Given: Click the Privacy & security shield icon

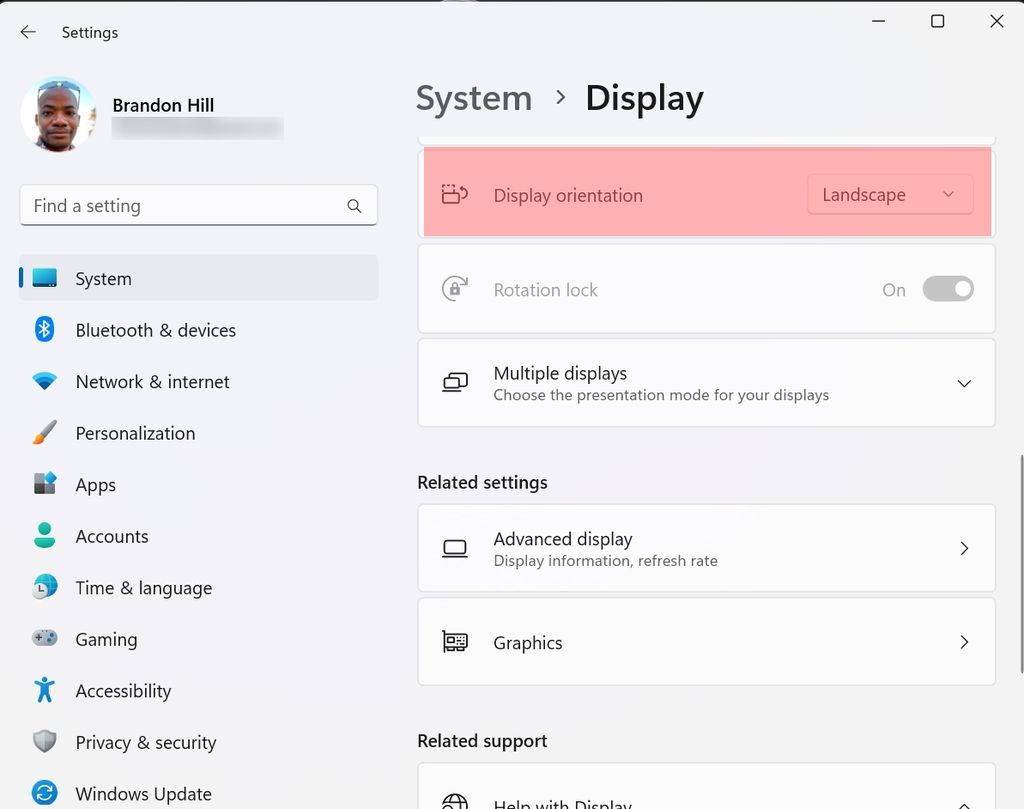Looking at the screenshot, I should point(45,742).
